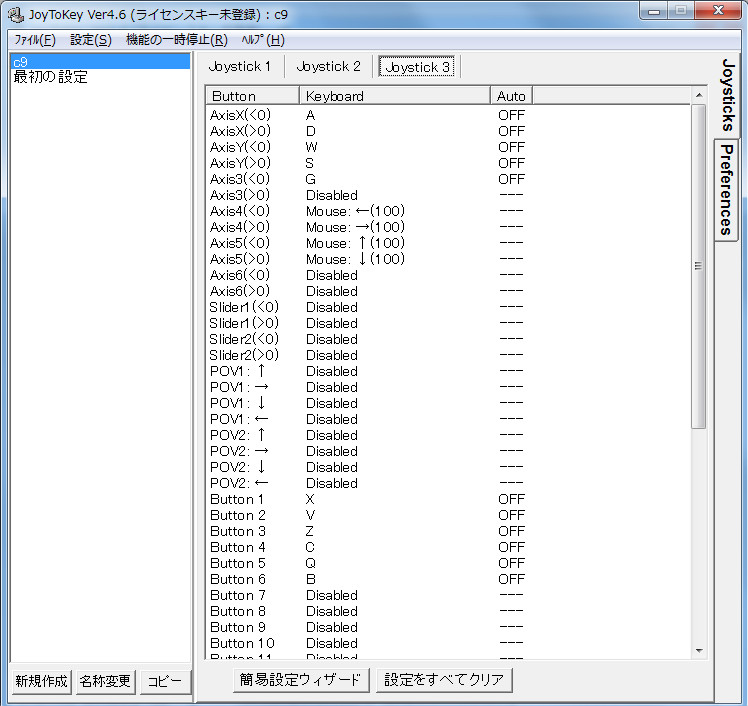Click the コピー button

coord(165,681)
